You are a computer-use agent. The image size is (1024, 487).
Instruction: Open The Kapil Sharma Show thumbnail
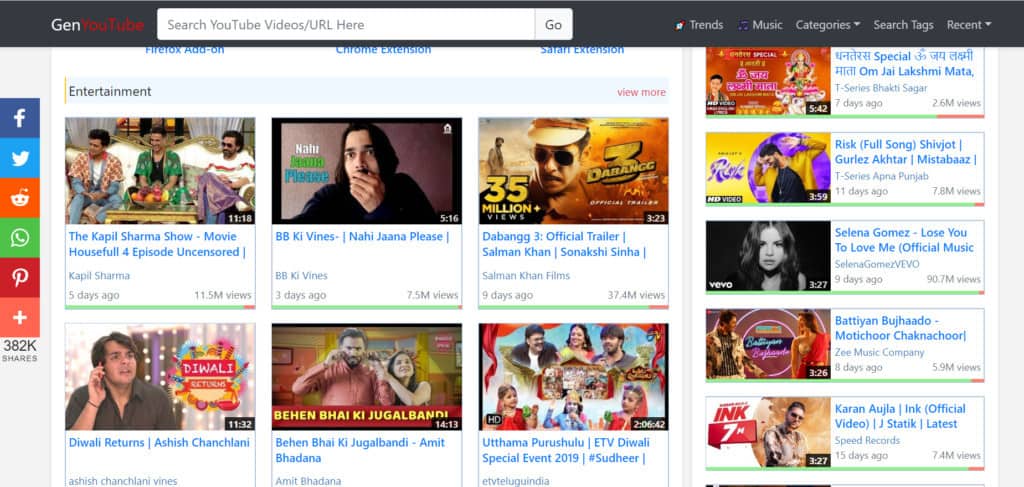point(160,171)
